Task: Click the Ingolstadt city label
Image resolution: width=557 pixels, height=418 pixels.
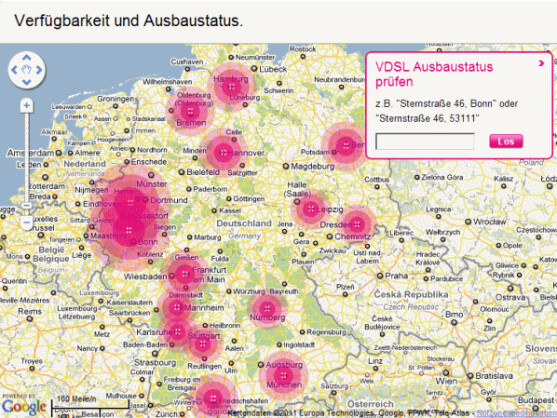Action: (x=299, y=344)
